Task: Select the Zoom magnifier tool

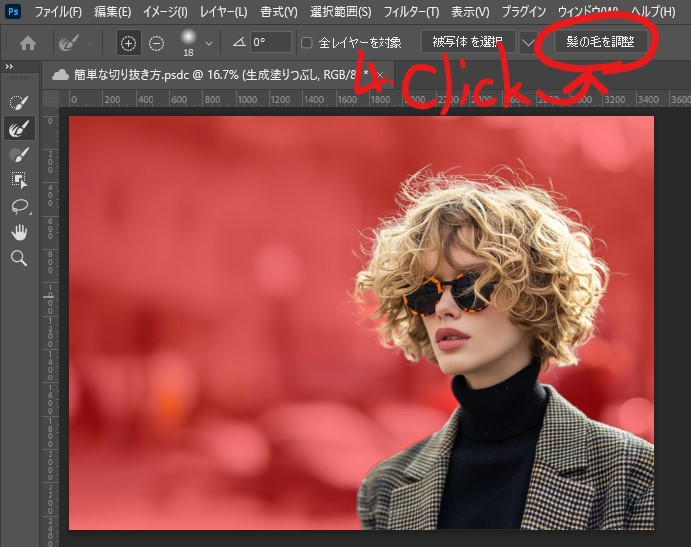Action: (x=19, y=258)
